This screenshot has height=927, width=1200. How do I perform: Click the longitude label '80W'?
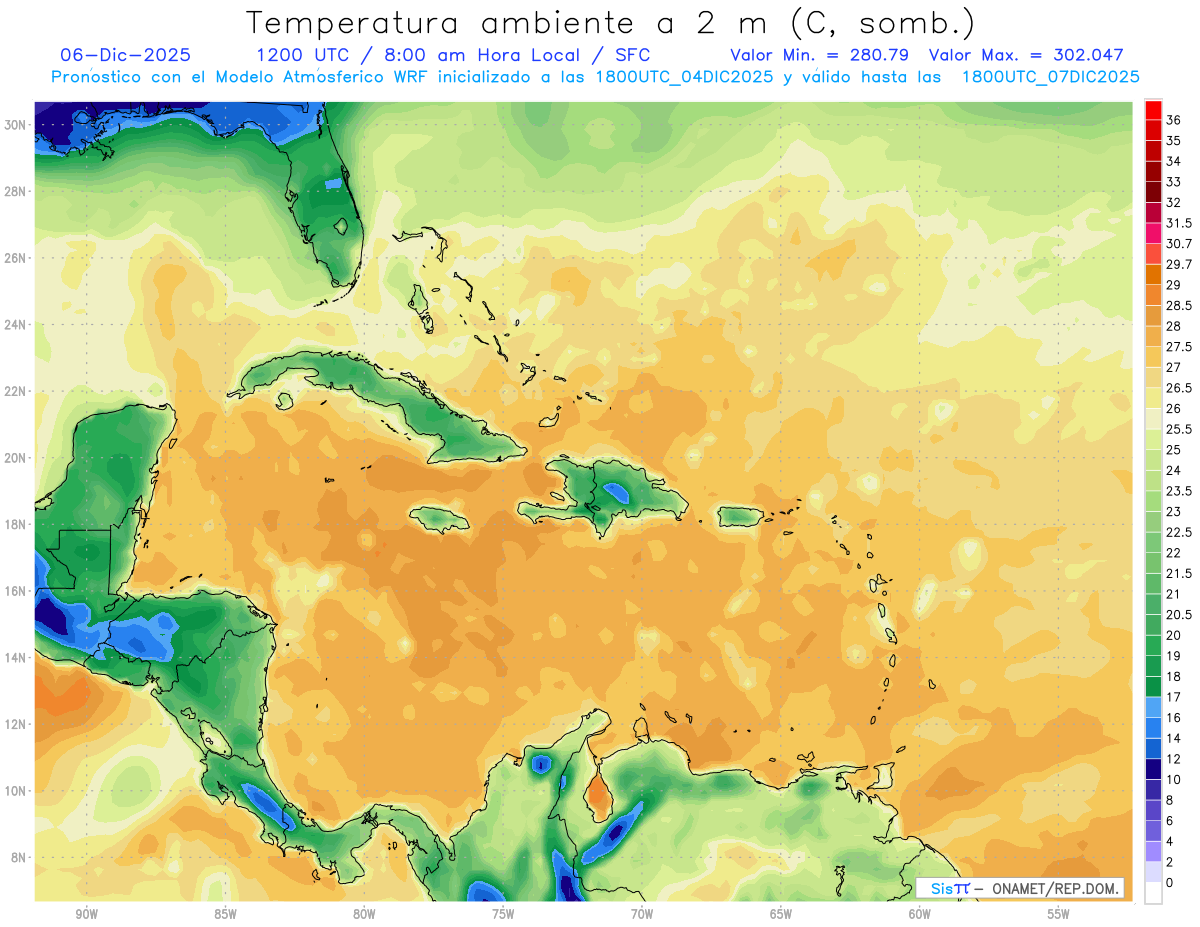tap(364, 915)
